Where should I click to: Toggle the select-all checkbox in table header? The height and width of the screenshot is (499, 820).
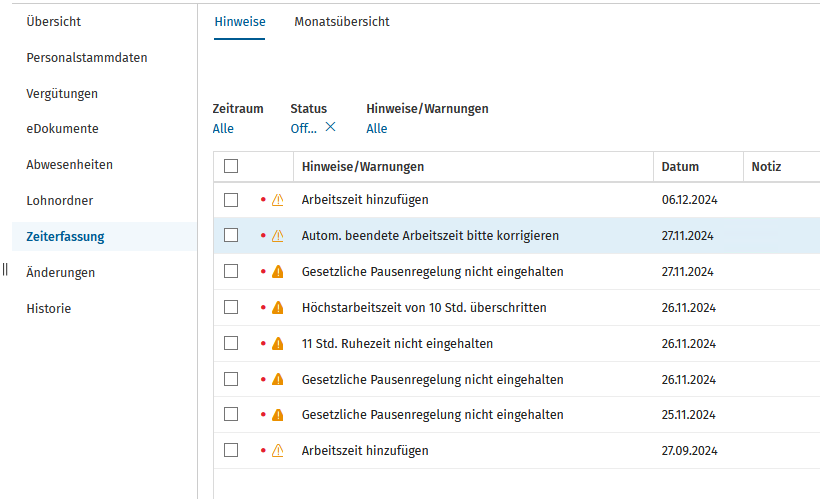click(231, 167)
